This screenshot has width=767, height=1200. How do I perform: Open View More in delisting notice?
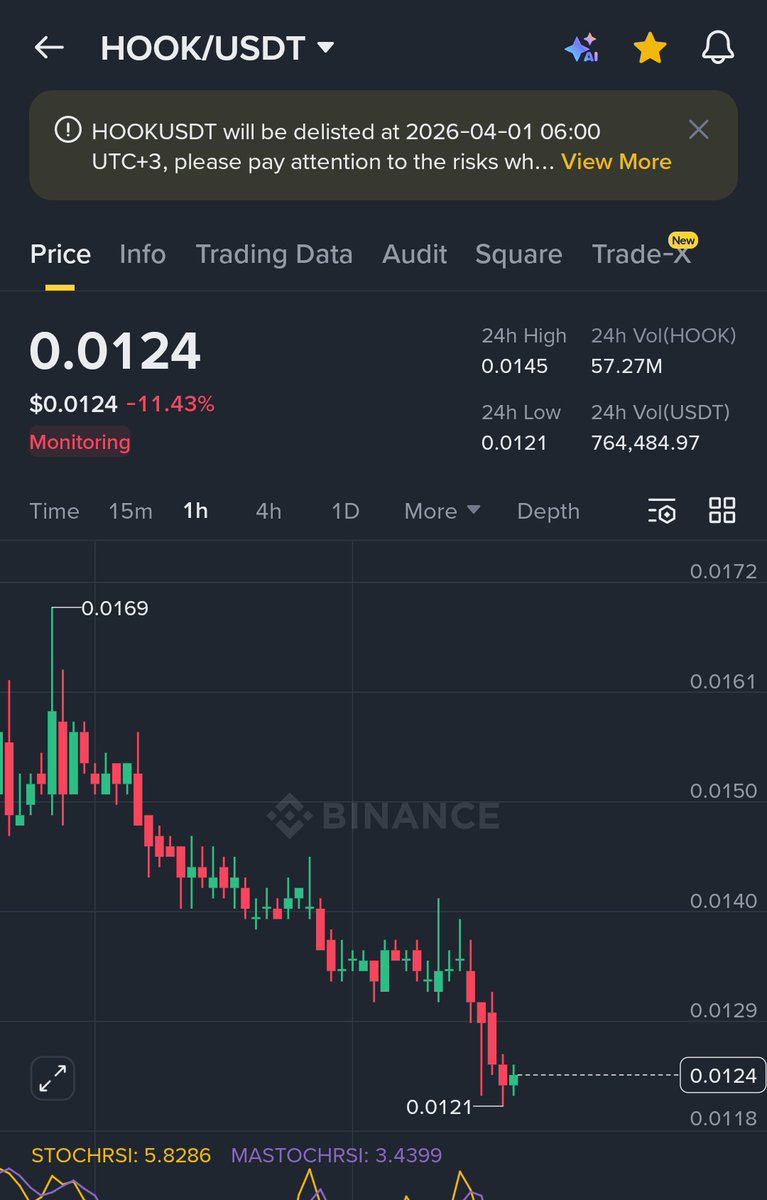point(616,162)
